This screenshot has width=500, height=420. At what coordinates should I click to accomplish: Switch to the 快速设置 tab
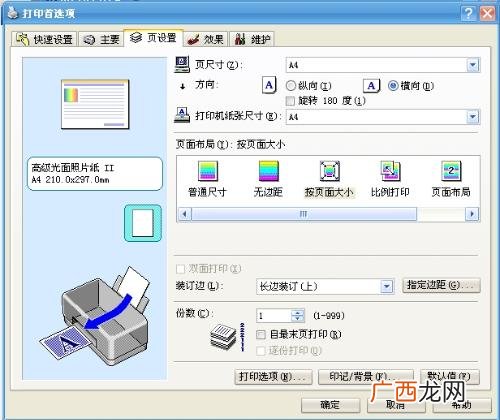[x=44, y=39]
